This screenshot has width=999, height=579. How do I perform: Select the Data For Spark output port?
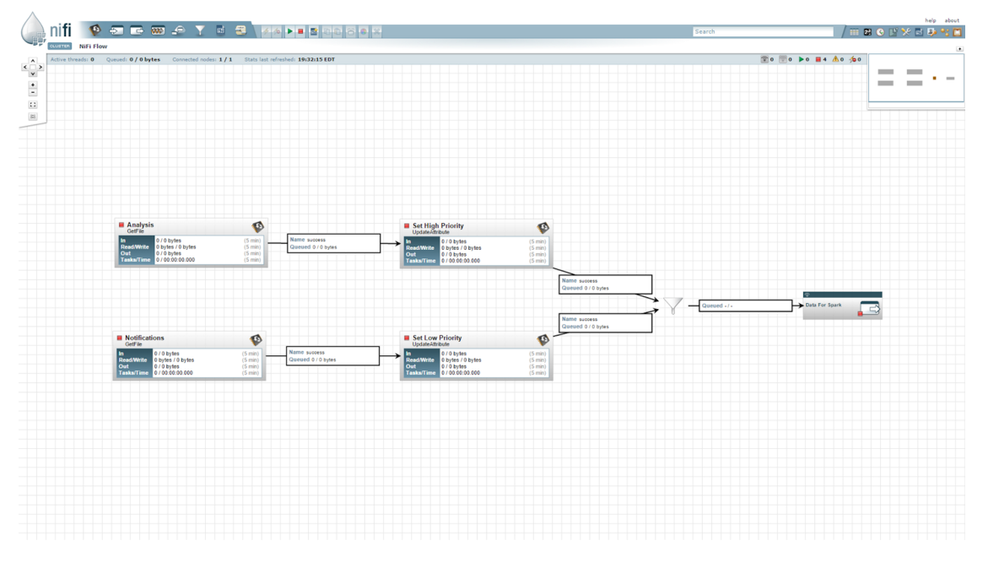842,305
